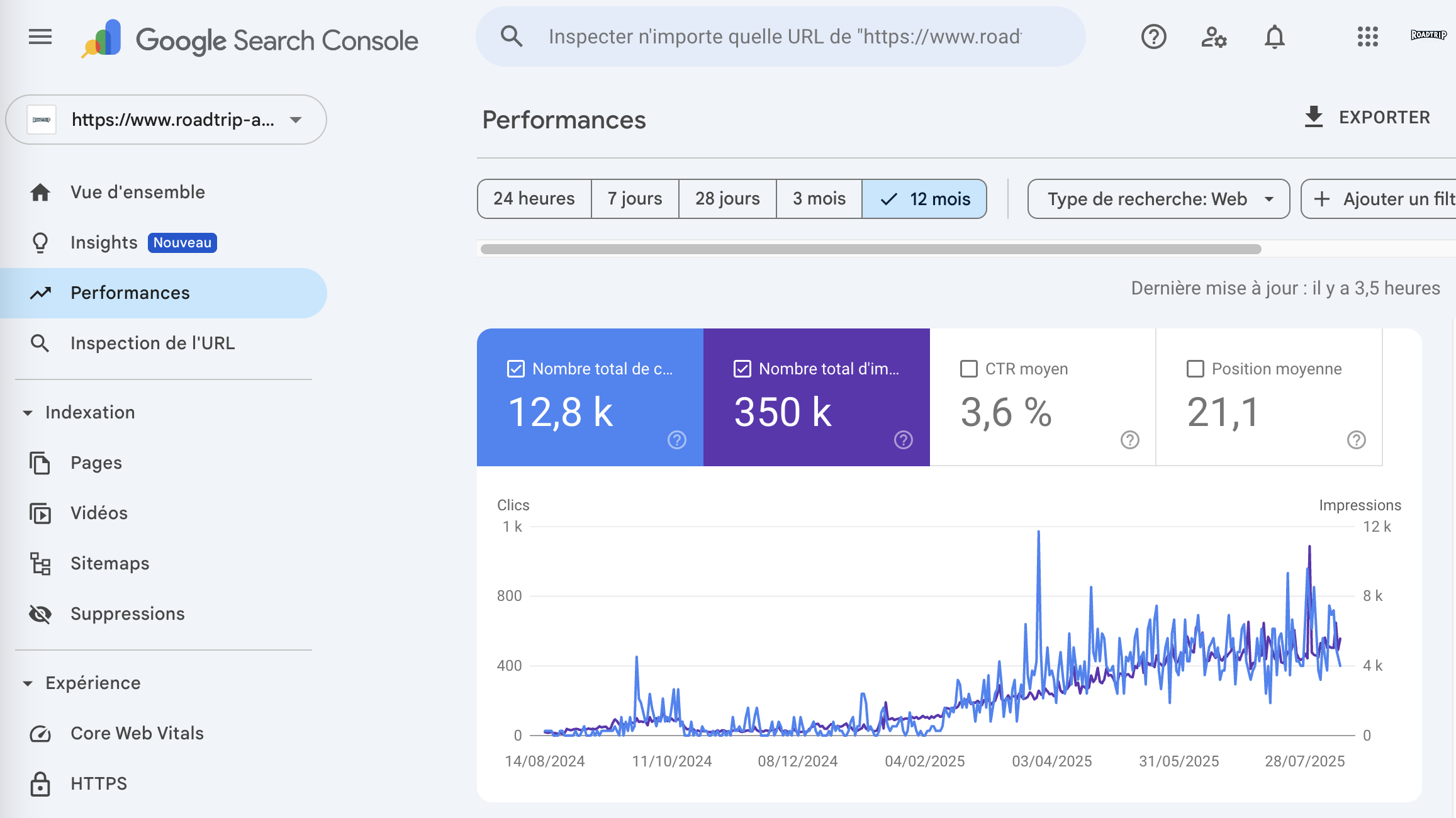Open the Google apps grid
The height and width of the screenshot is (818, 1456).
click(x=1367, y=37)
